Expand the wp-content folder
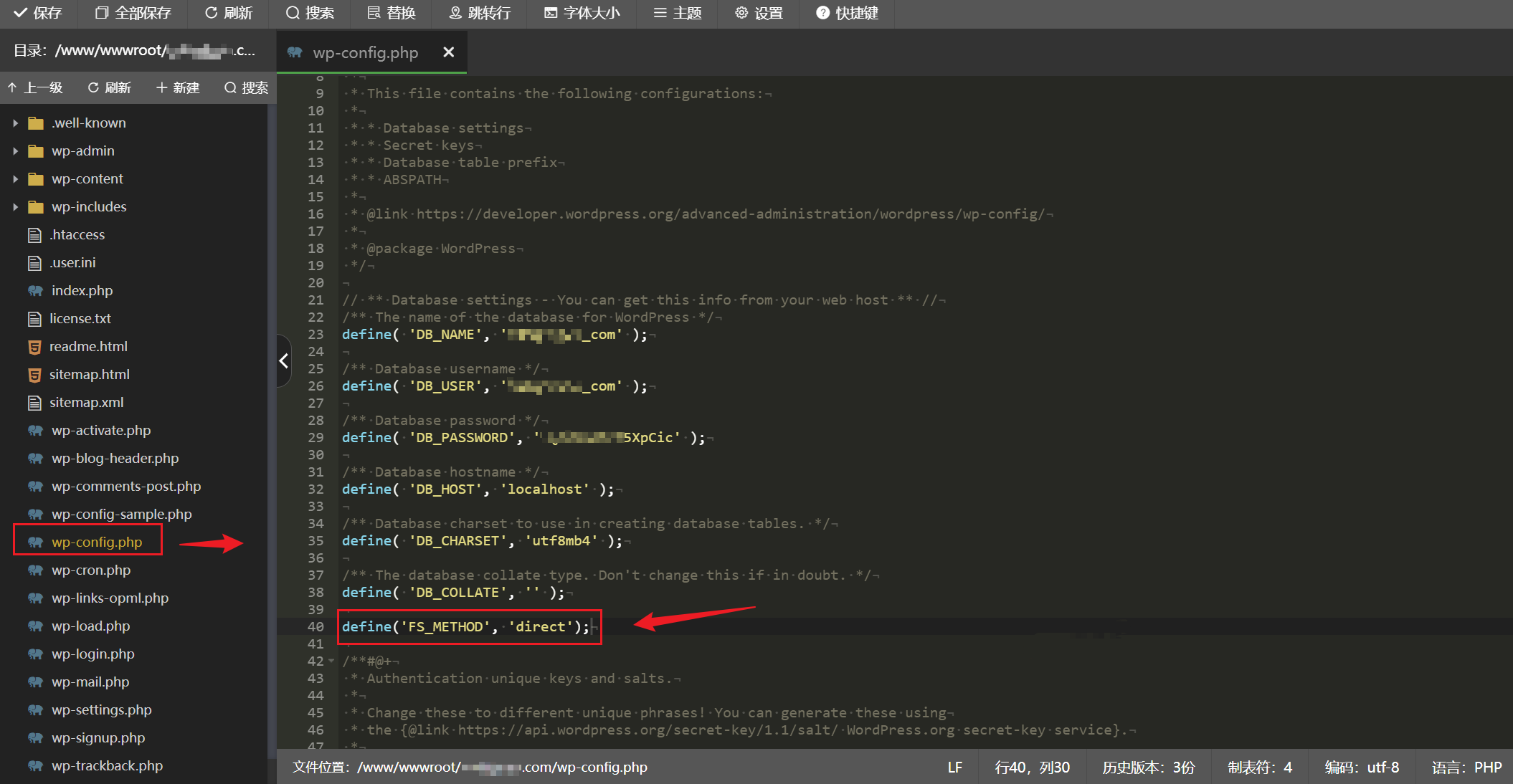Screen dimensions: 1513x784 (x=15, y=179)
